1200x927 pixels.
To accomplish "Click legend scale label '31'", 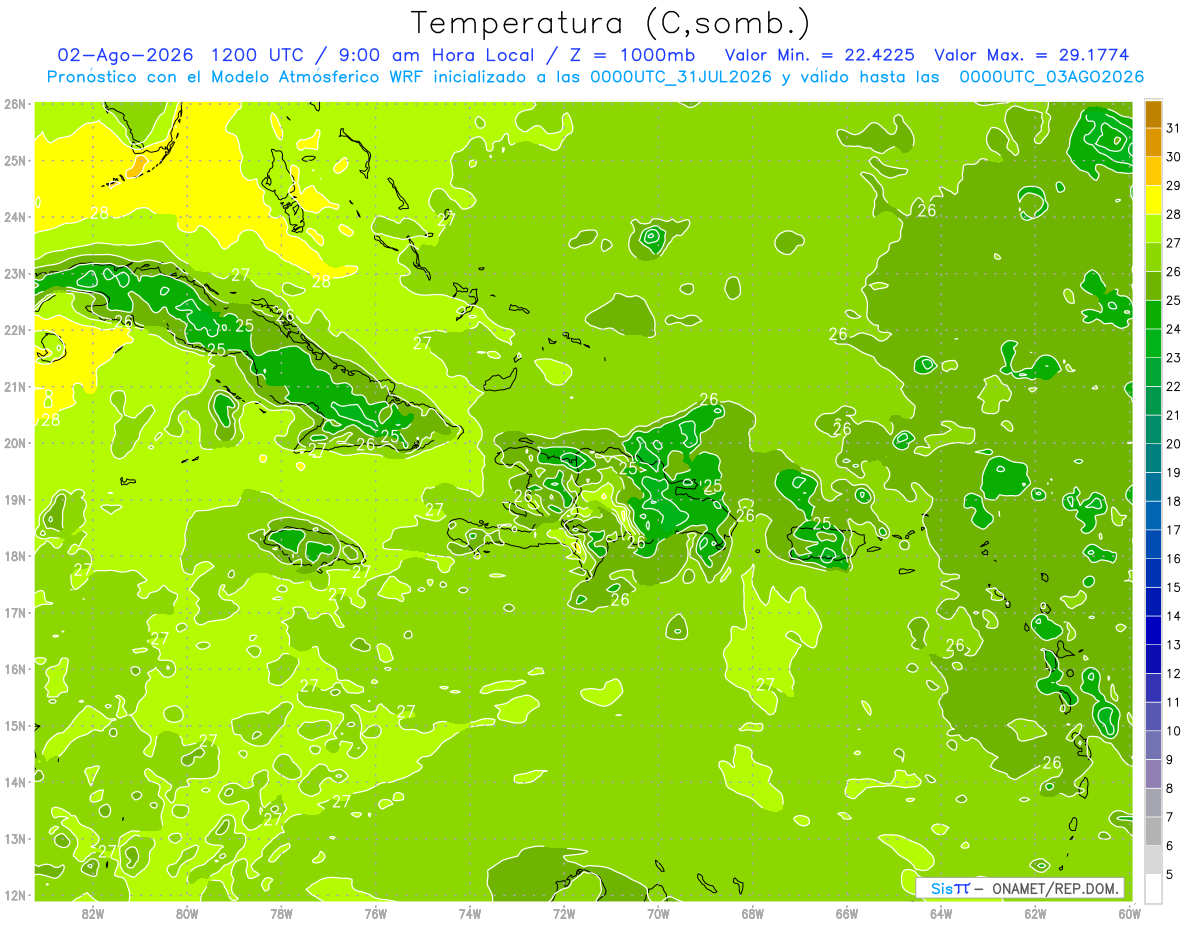I will pyautogui.click(x=1174, y=128).
